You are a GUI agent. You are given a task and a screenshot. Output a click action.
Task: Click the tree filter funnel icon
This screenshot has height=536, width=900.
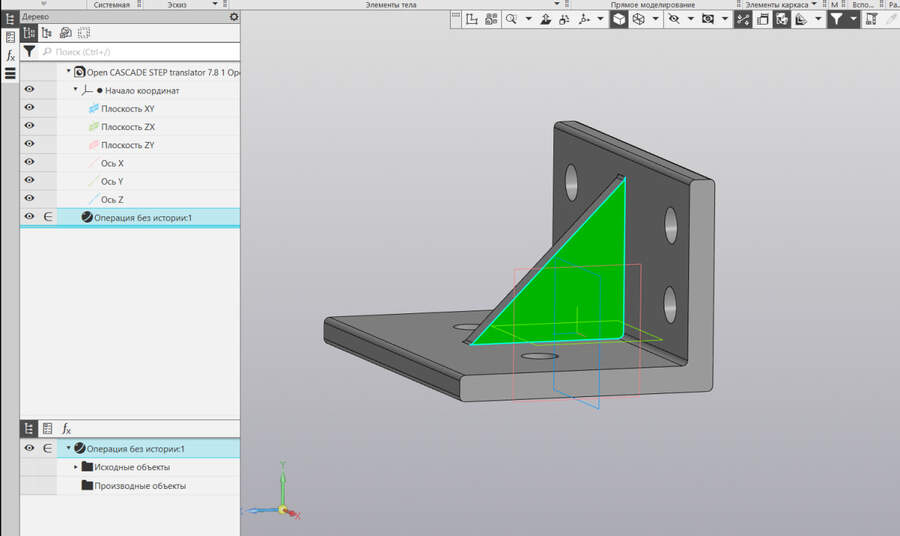coord(29,52)
